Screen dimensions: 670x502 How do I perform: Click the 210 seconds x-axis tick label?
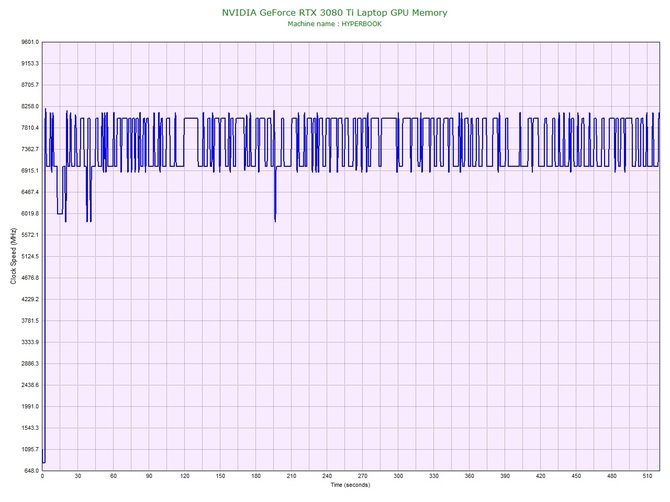point(291,476)
